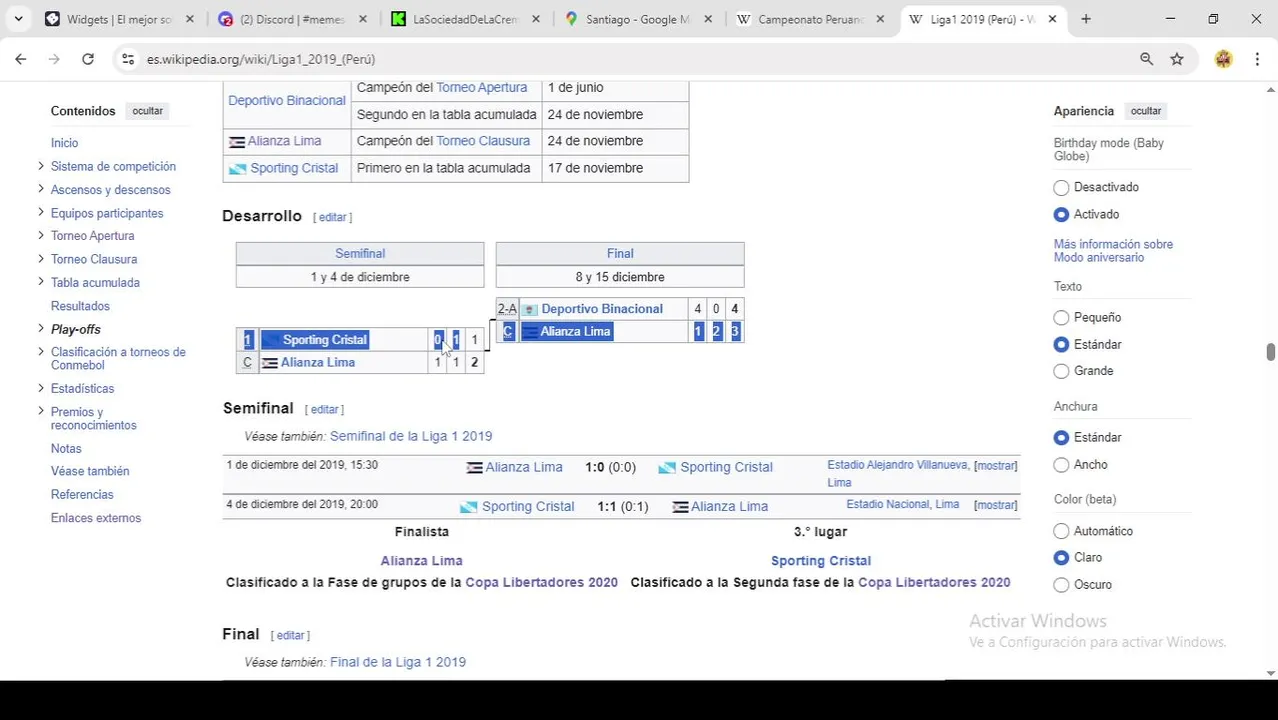
Task: Close the Santiago Google Maps tab
Action: (708, 19)
